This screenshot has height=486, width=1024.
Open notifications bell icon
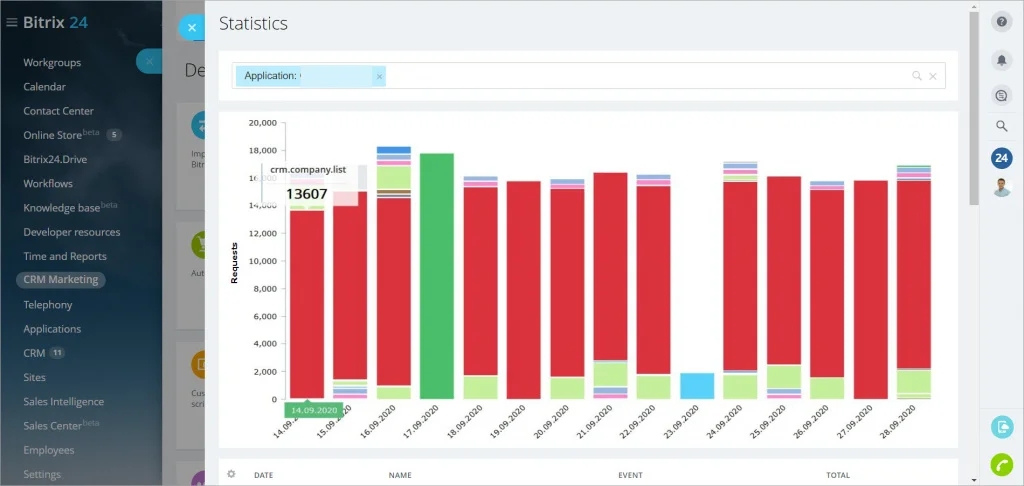[1001, 60]
